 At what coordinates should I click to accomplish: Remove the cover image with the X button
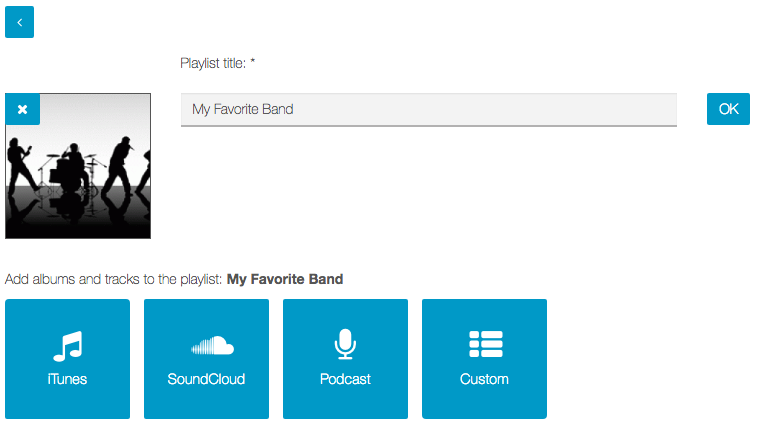[22, 109]
